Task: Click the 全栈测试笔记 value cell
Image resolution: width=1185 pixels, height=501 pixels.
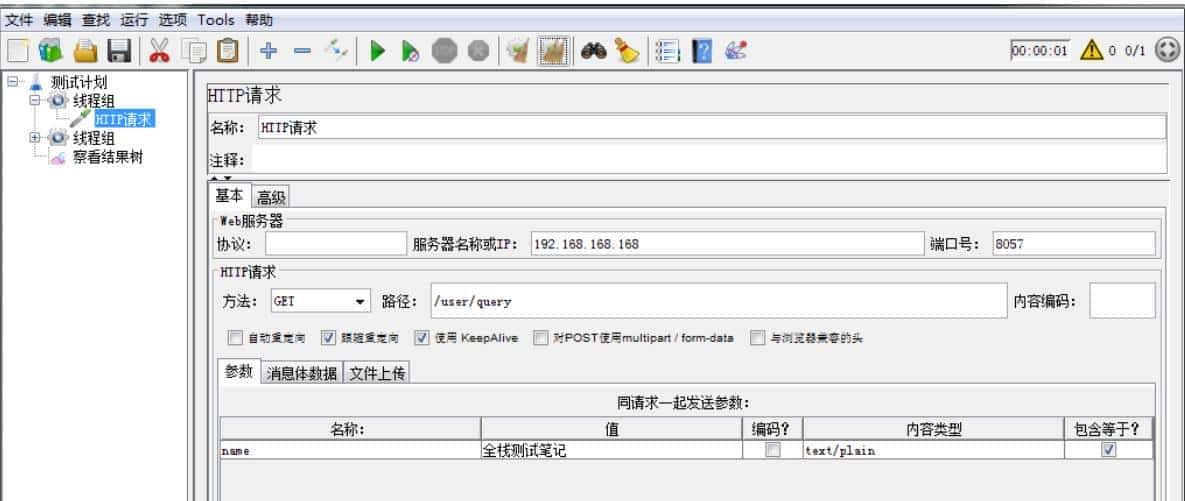Action: (611, 450)
